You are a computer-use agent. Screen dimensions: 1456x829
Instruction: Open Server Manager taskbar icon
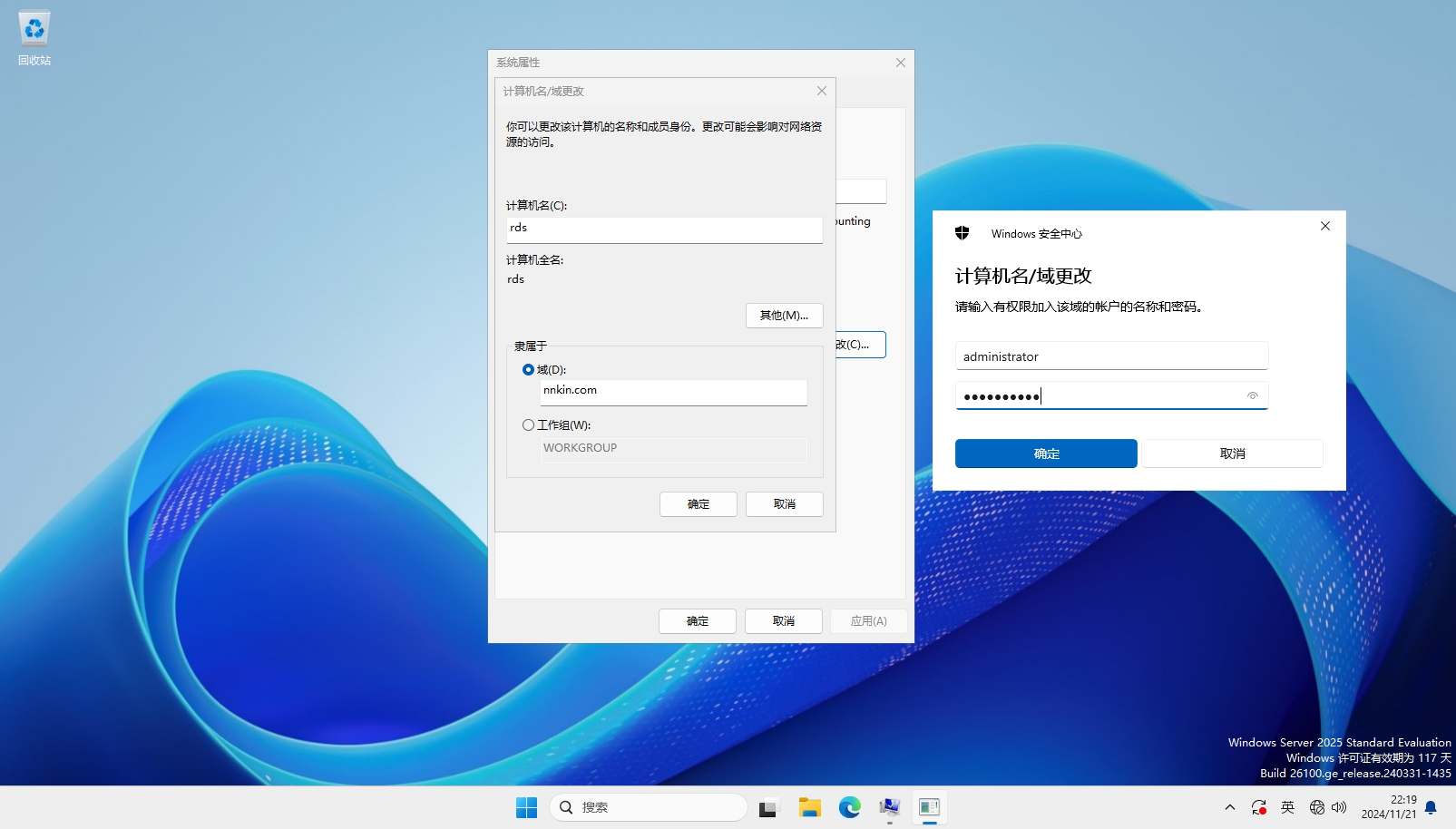click(x=889, y=807)
